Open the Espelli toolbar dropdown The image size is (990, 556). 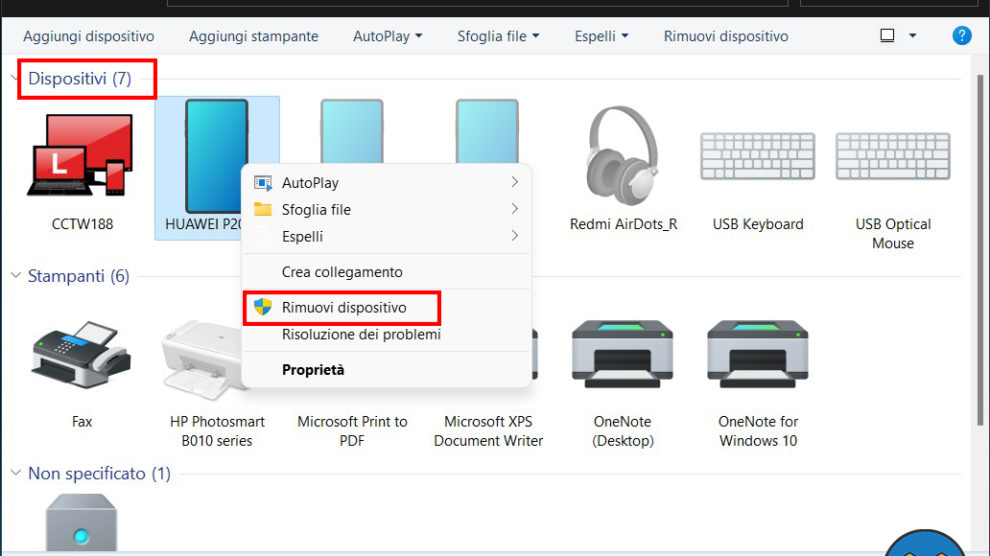click(601, 37)
